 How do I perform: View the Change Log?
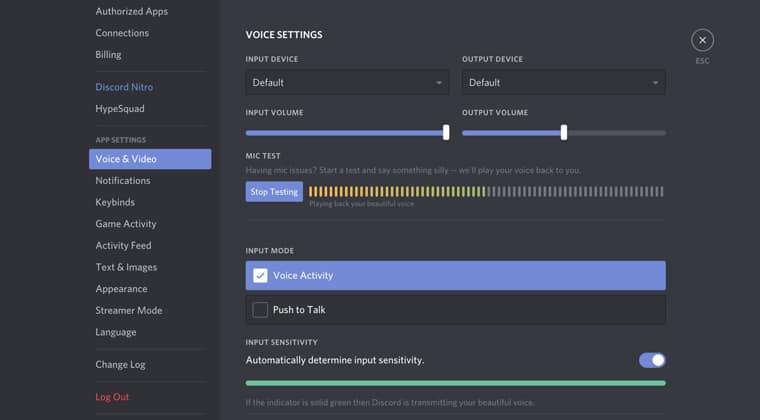pyautogui.click(x=120, y=365)
